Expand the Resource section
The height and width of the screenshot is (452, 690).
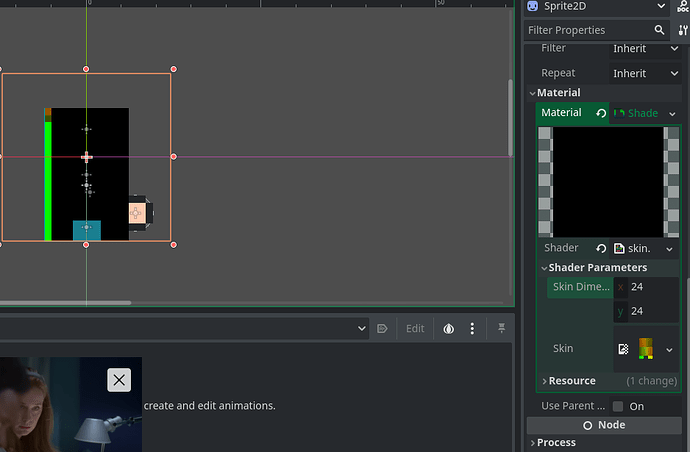tap(571, 381)
